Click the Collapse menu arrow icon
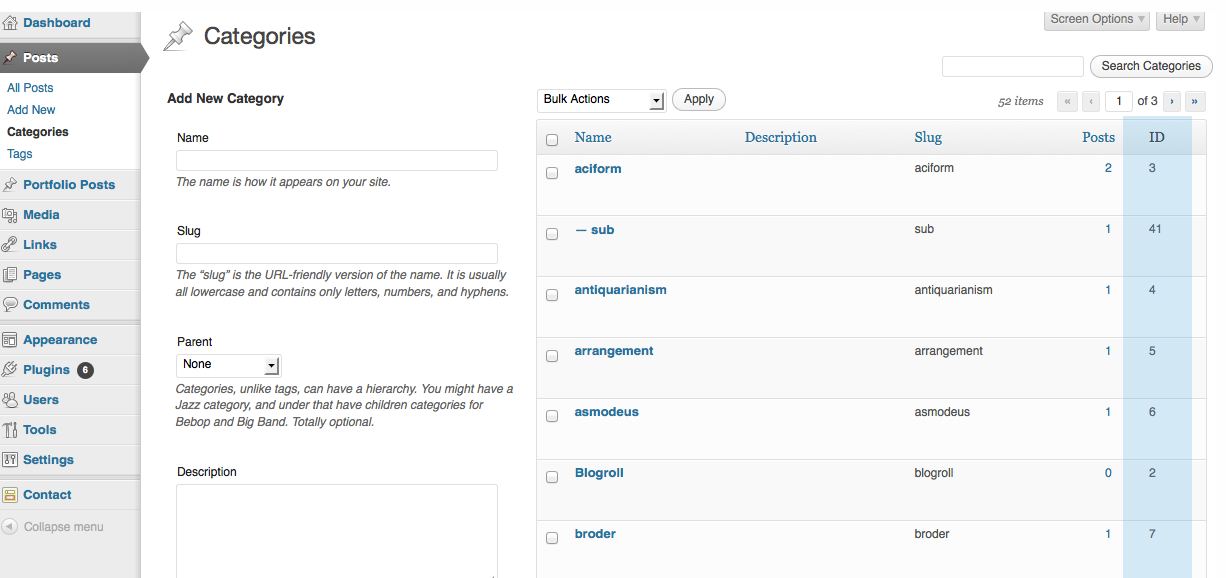This screenshot has height=578, width=1226. coord(10,527)
